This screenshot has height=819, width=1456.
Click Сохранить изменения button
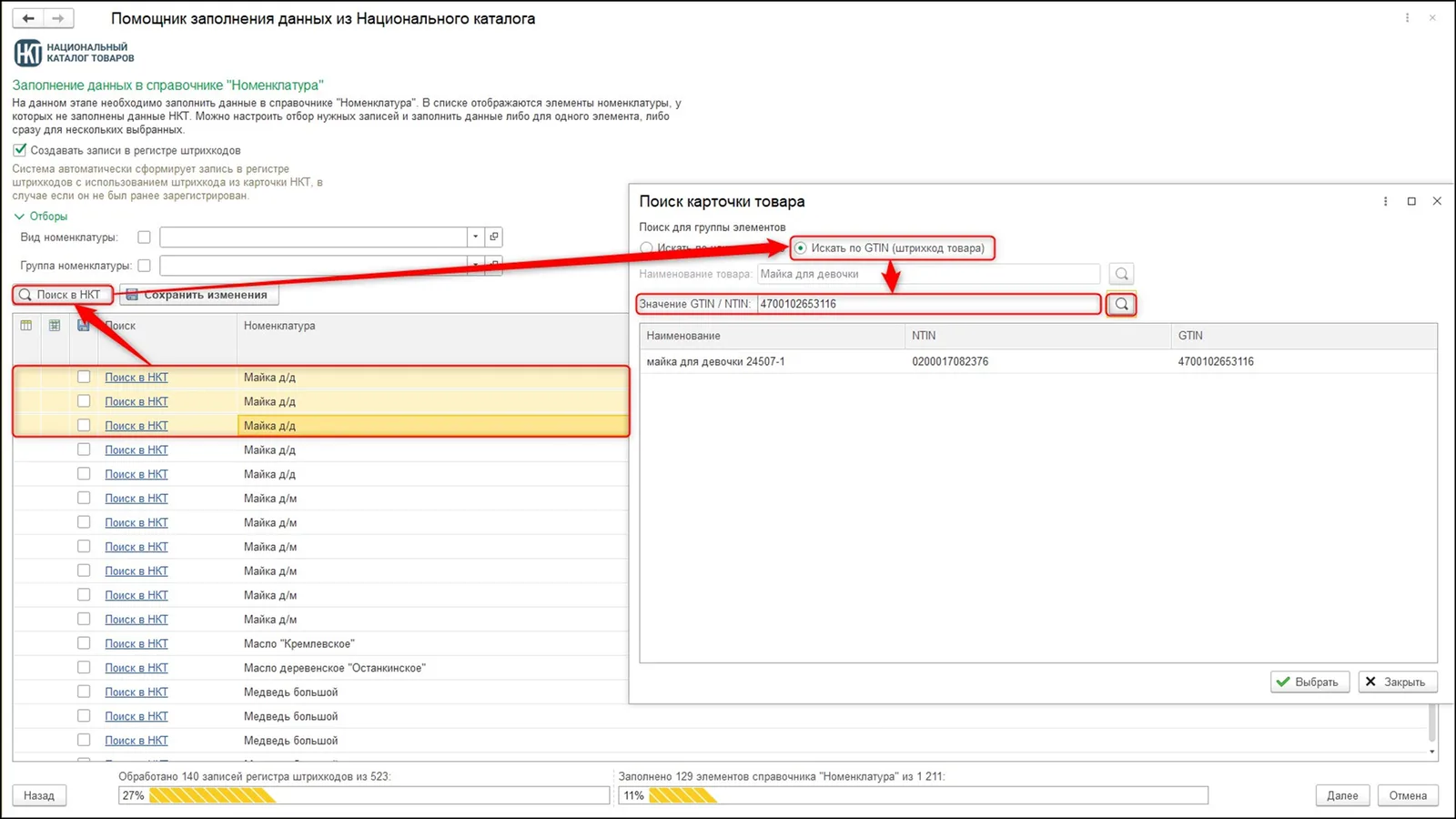point(198,295)
